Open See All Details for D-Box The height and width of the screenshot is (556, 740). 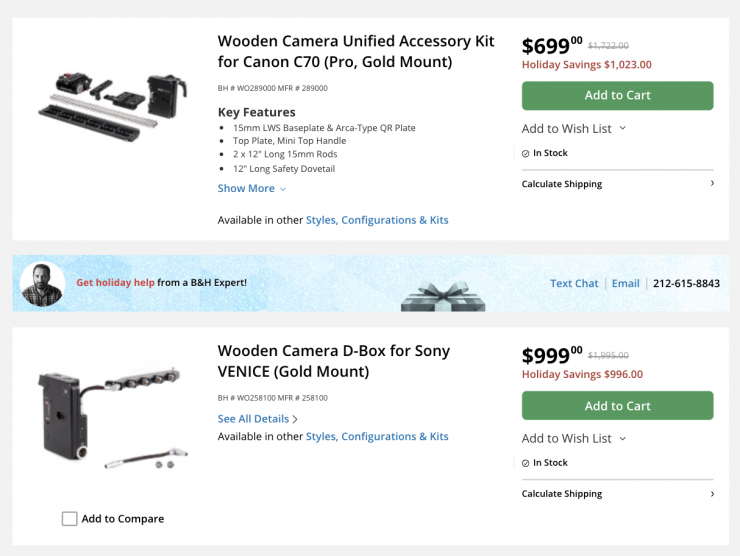258,419
